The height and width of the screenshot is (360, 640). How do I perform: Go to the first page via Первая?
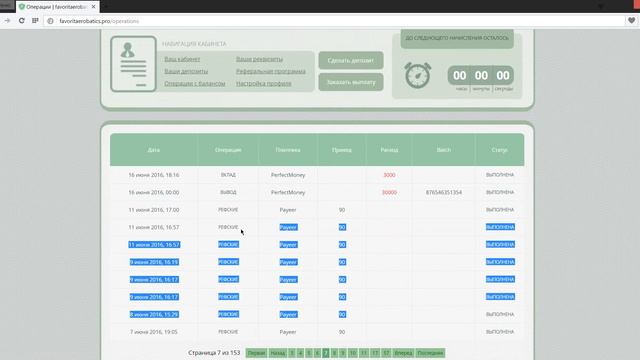click(256, 353)
